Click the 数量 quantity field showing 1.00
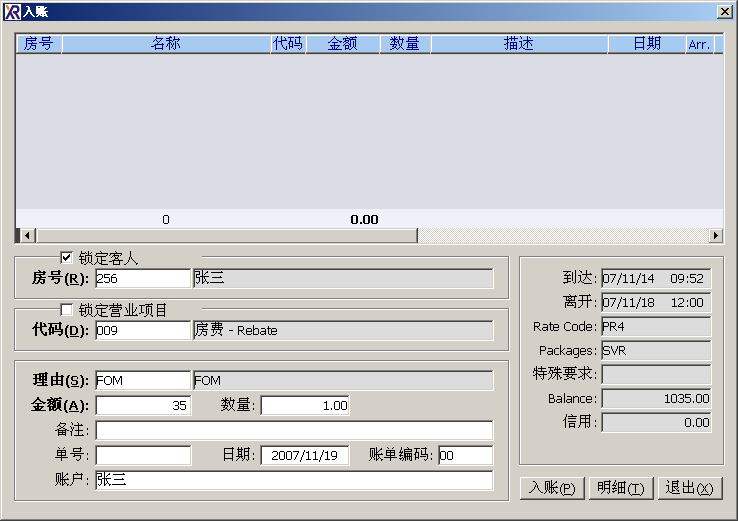The width and height of the screenshot is (738, 521). coord(305,405)
